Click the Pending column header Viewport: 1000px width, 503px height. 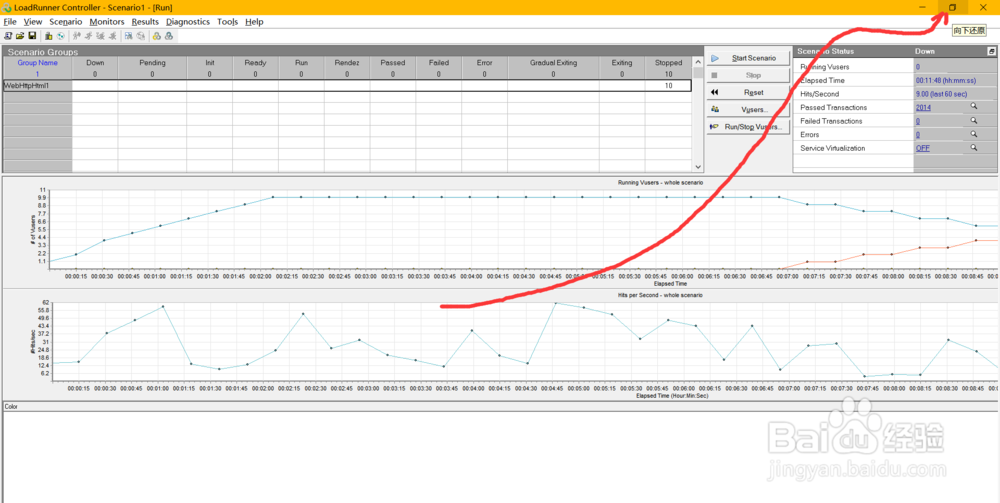pos(152,63)
